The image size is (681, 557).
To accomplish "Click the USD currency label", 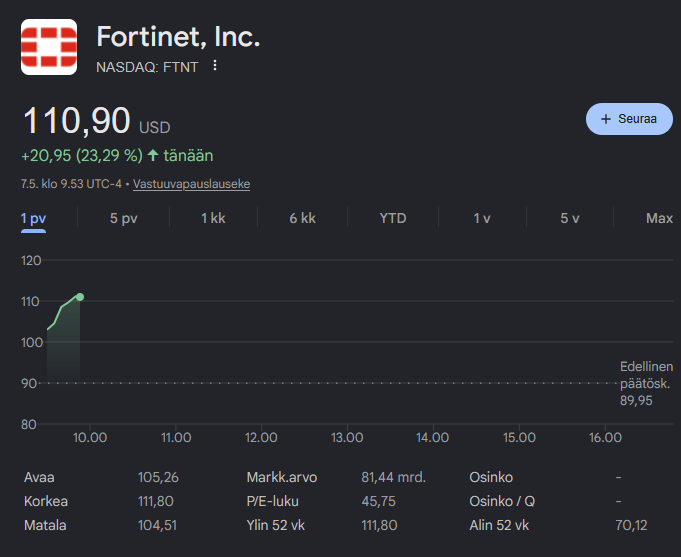I will (155, 127).
